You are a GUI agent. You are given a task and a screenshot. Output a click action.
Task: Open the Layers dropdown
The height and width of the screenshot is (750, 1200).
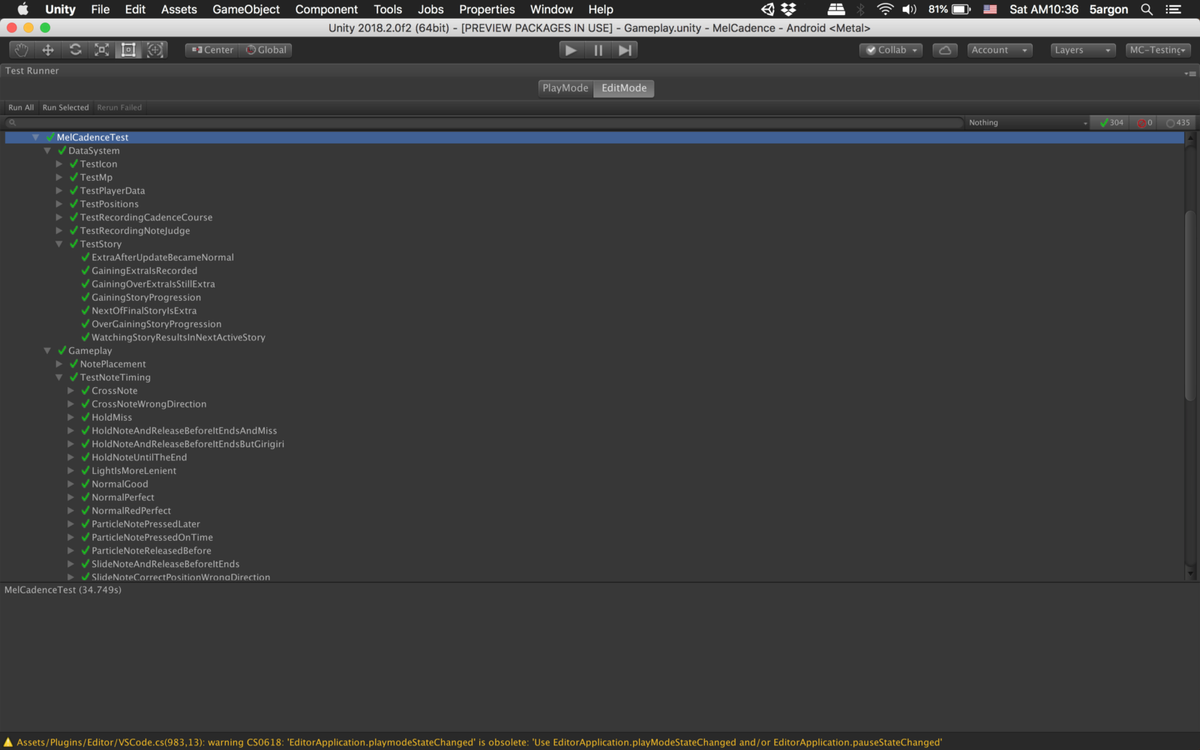(1083, 50)
